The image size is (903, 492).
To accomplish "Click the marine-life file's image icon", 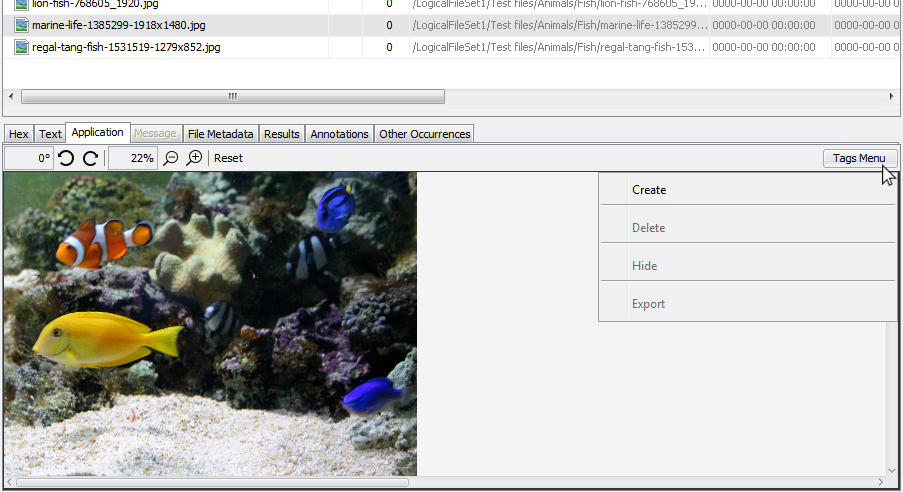I will click(21, 25).
